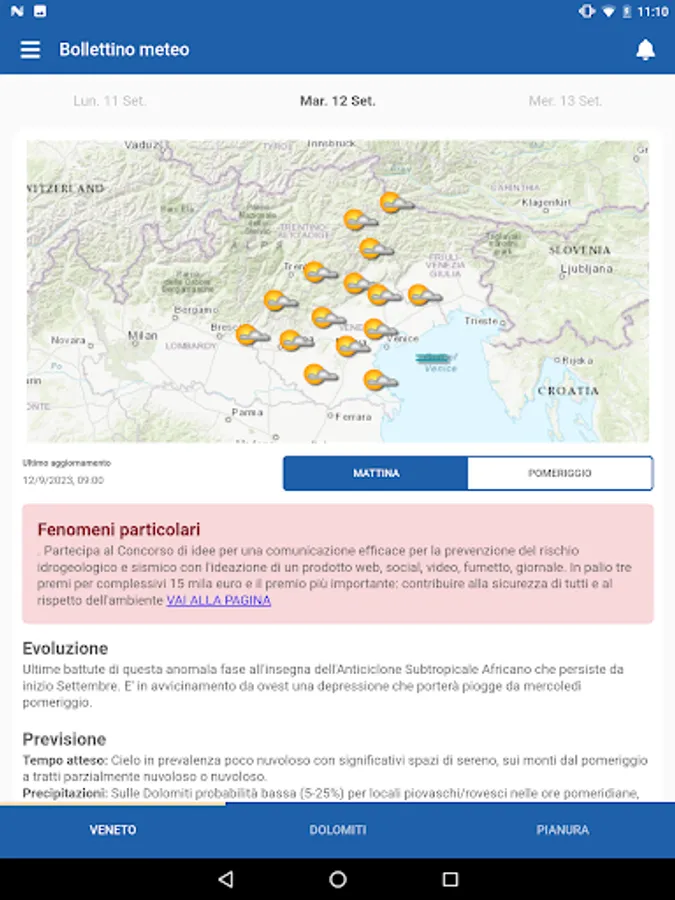675x900 pixels.
Task: Switch to the VENETO bottom tab
Action: tap(112, 830)
